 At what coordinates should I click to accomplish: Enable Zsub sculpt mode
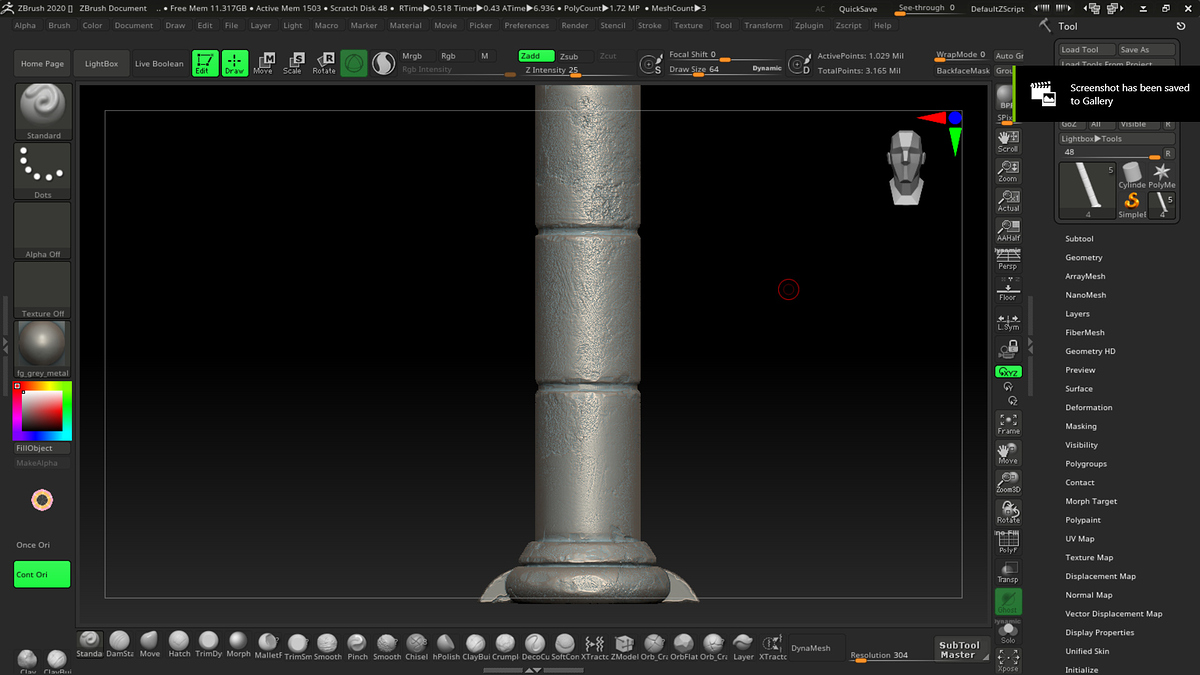tap(569, 56)
